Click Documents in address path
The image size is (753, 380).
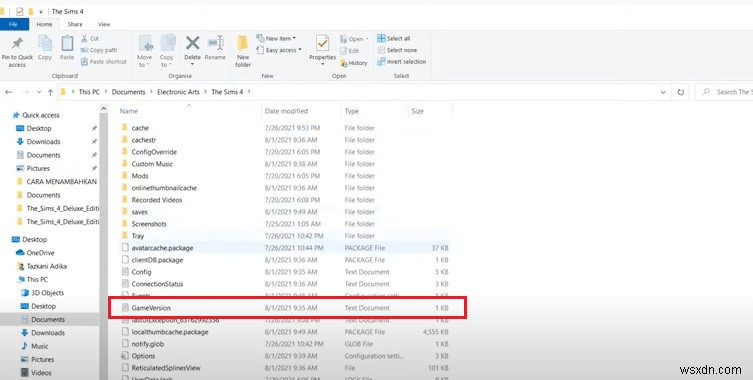[128, 92]
